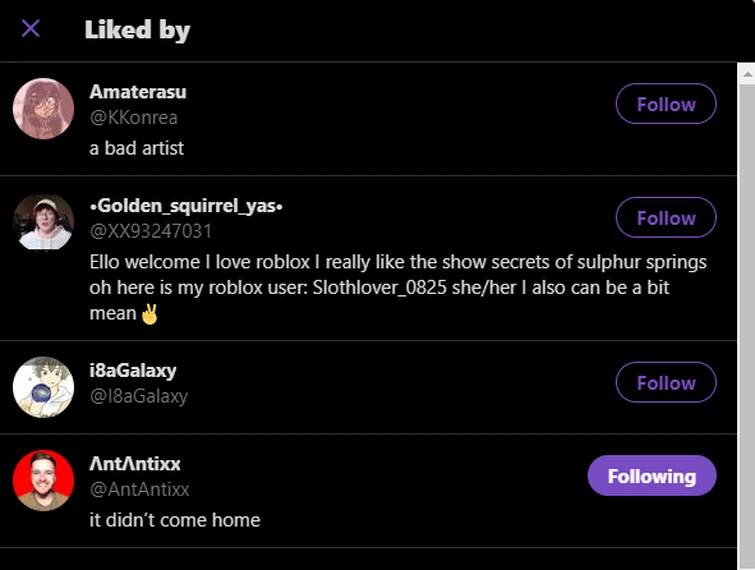
Task: Follow Golden_squirrel_yas account
Action: pyautogui.click(x=665, y=218)
